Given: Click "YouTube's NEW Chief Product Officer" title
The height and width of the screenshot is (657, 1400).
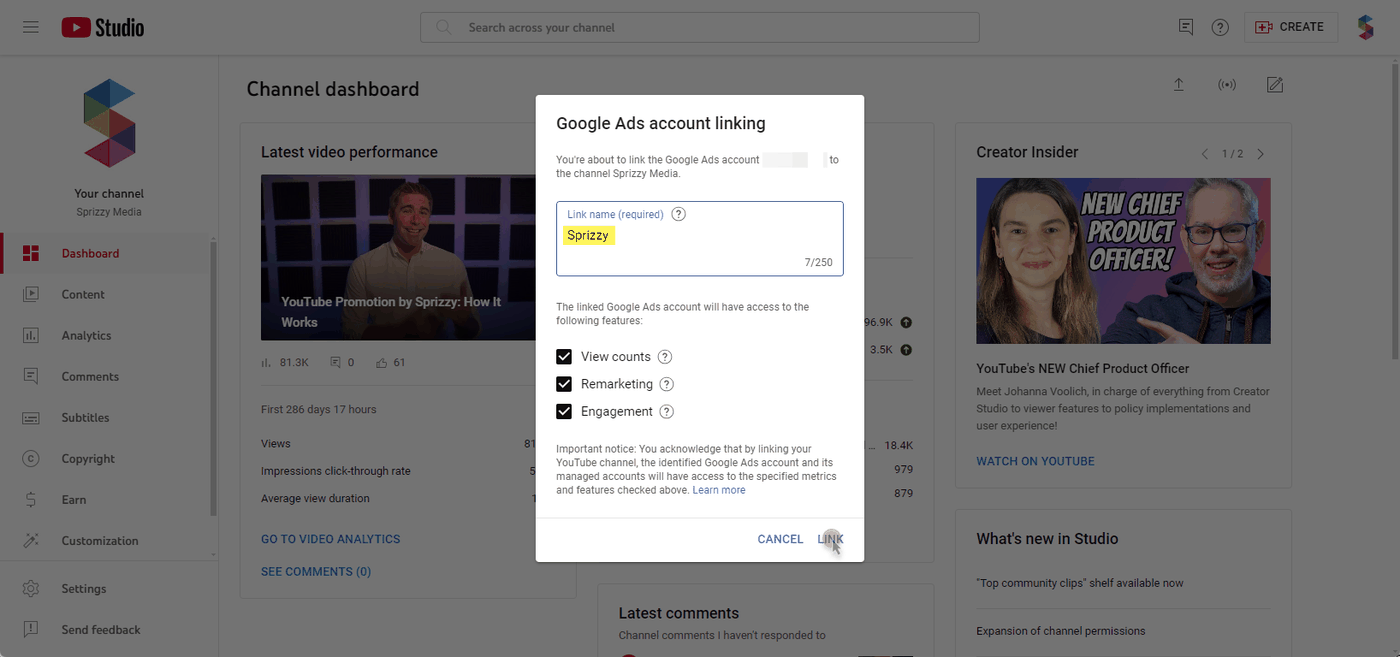Looking at the screenshot, I should pyautogui.click(x=1083, y=368).
